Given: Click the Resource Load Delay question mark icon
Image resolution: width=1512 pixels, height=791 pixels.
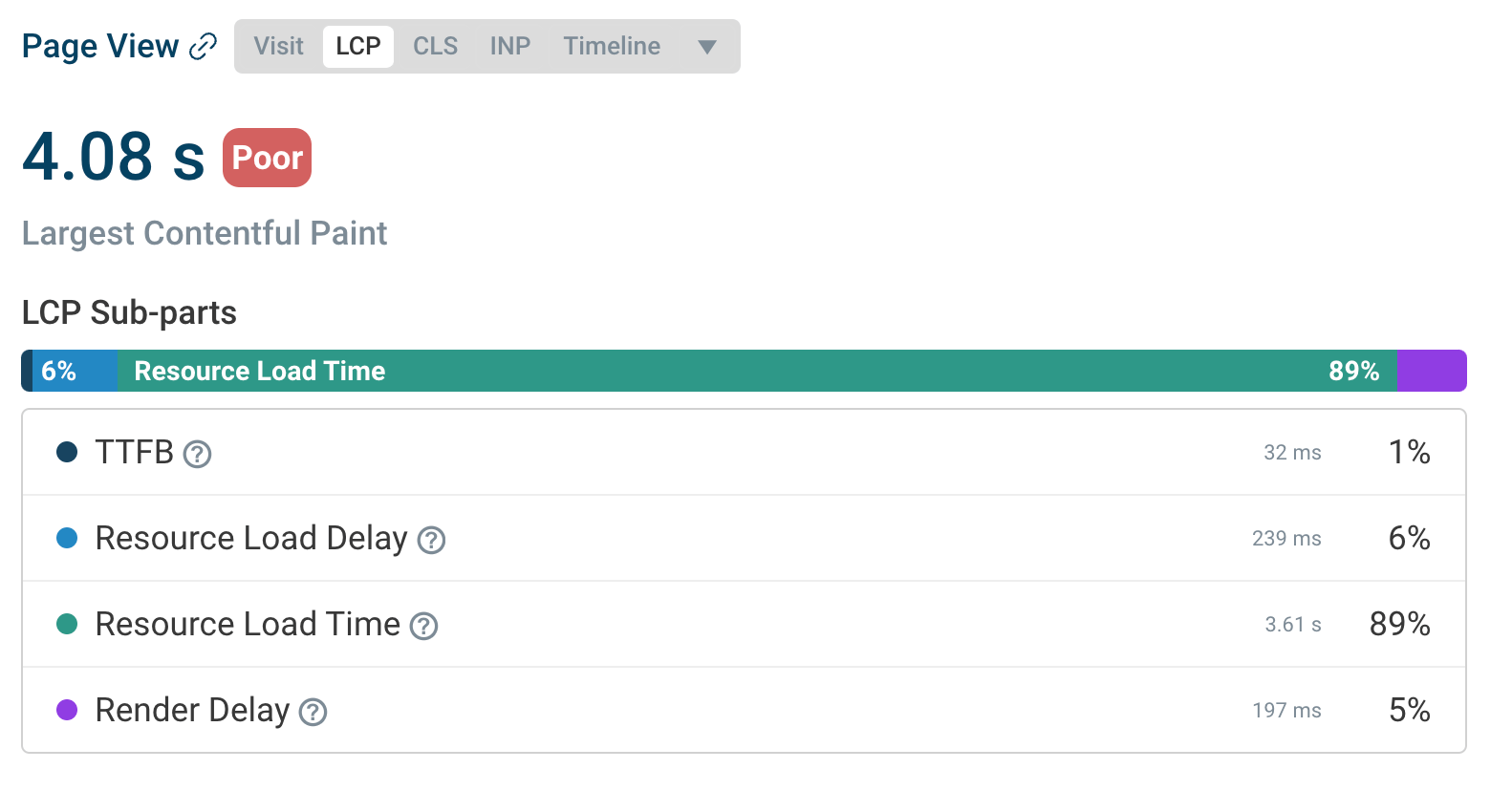Looking at the screenshot, I should pyautogui.click(x=432, y=542).
